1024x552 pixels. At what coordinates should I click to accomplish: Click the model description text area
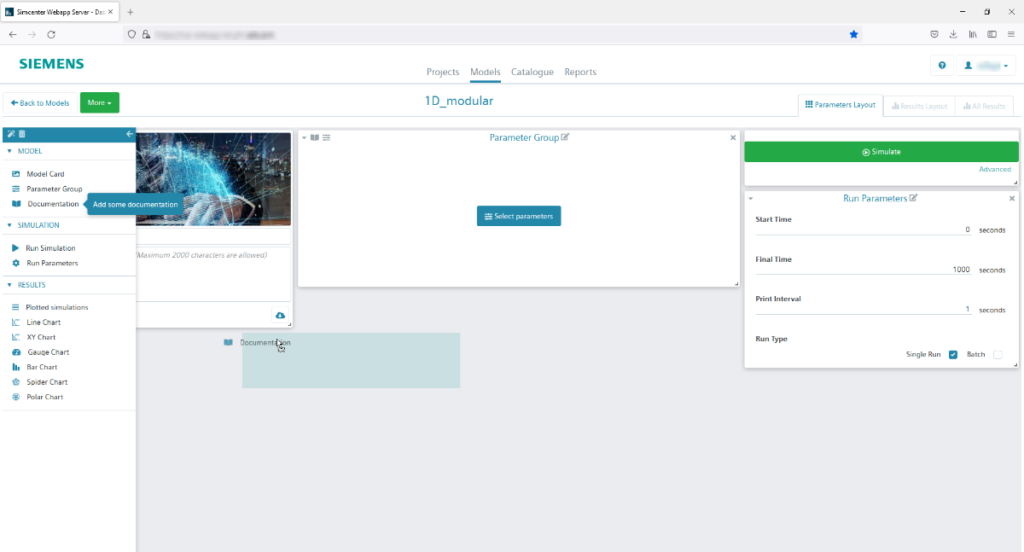pos(213,274)
